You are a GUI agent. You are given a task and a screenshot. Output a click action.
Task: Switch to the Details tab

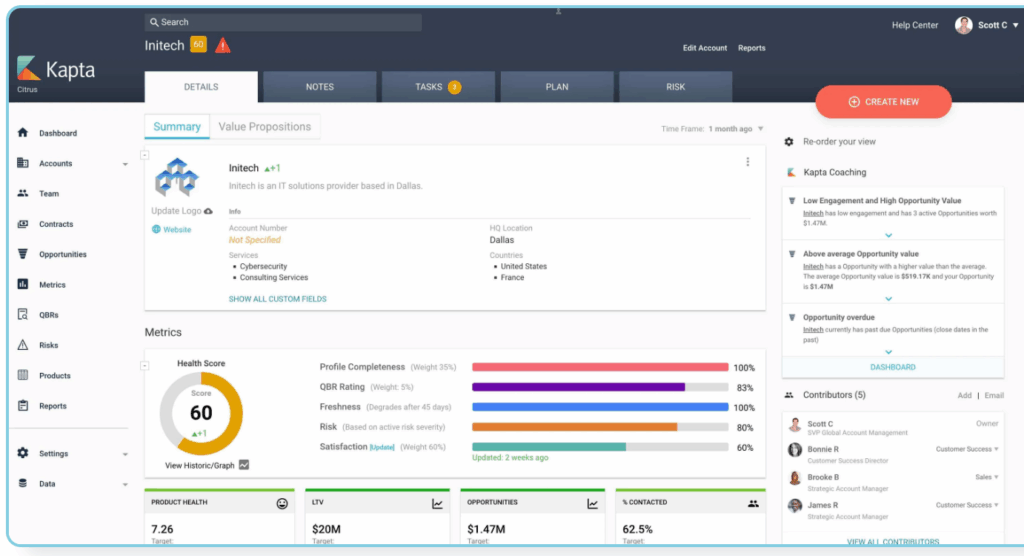pos(201,87)
